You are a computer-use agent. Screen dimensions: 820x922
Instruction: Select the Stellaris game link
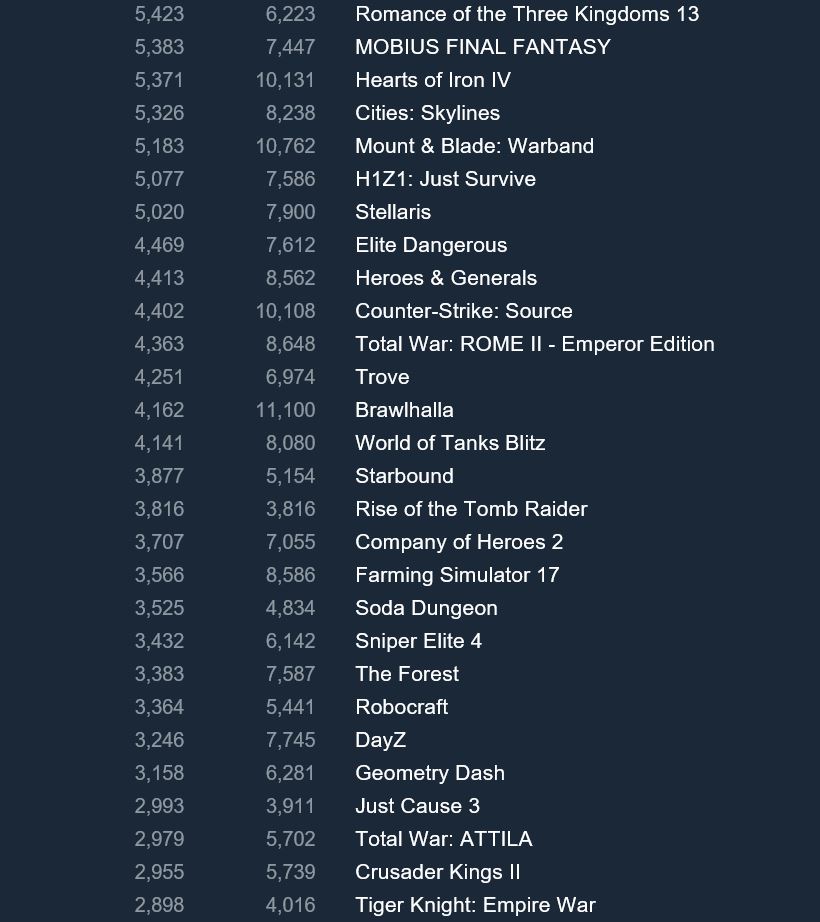click(393, 212)
